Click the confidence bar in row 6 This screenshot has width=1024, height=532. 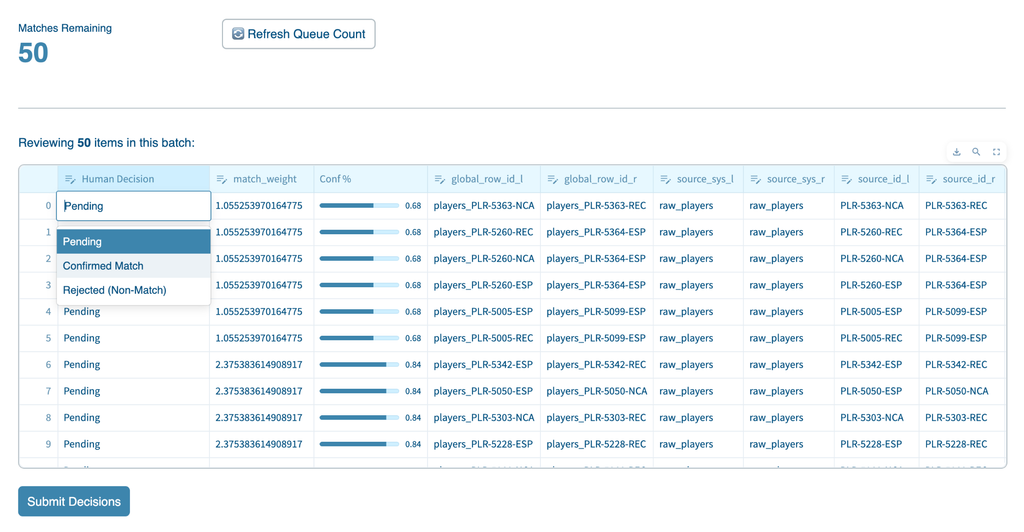point(359,364)
